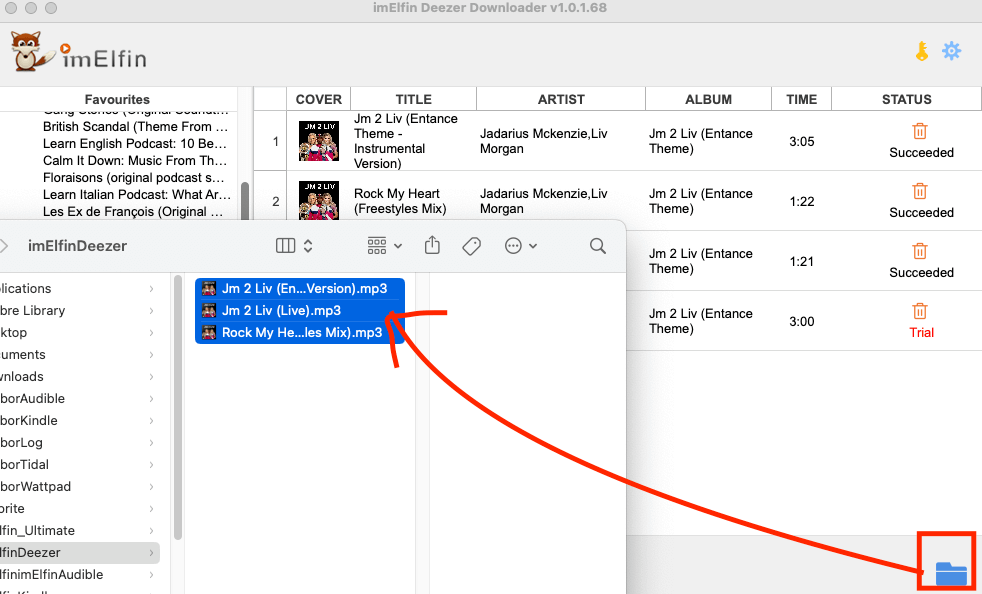Sort by the TIME column header
The height and width of the screenshot is (594, 982).
point(802,99)
